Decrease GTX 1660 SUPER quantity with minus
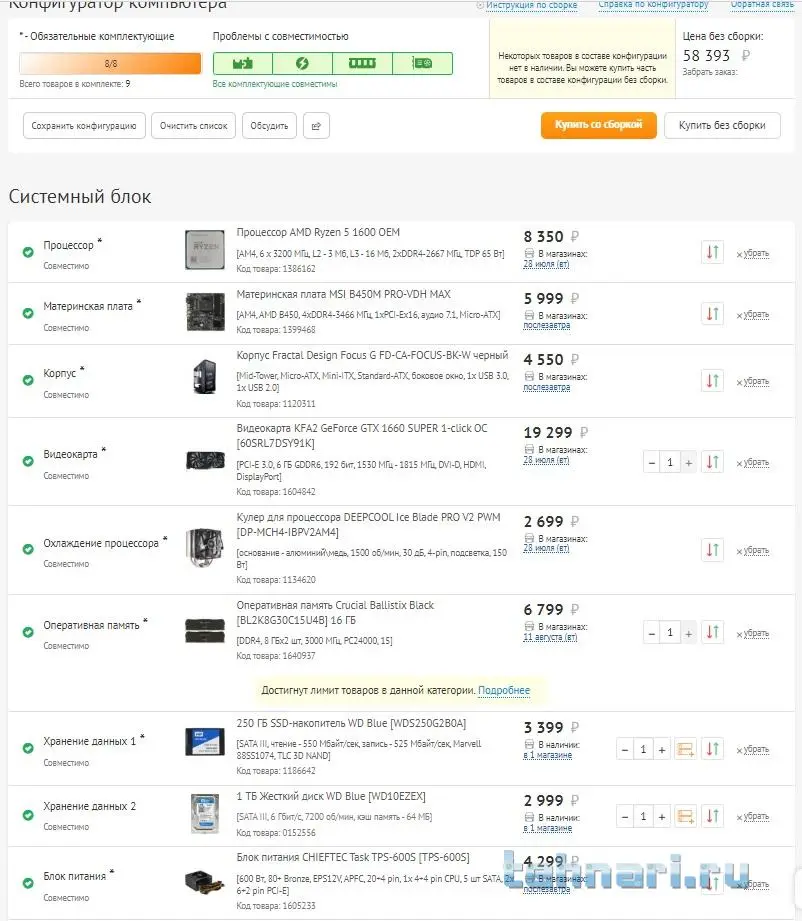 (x=652, y=463)
